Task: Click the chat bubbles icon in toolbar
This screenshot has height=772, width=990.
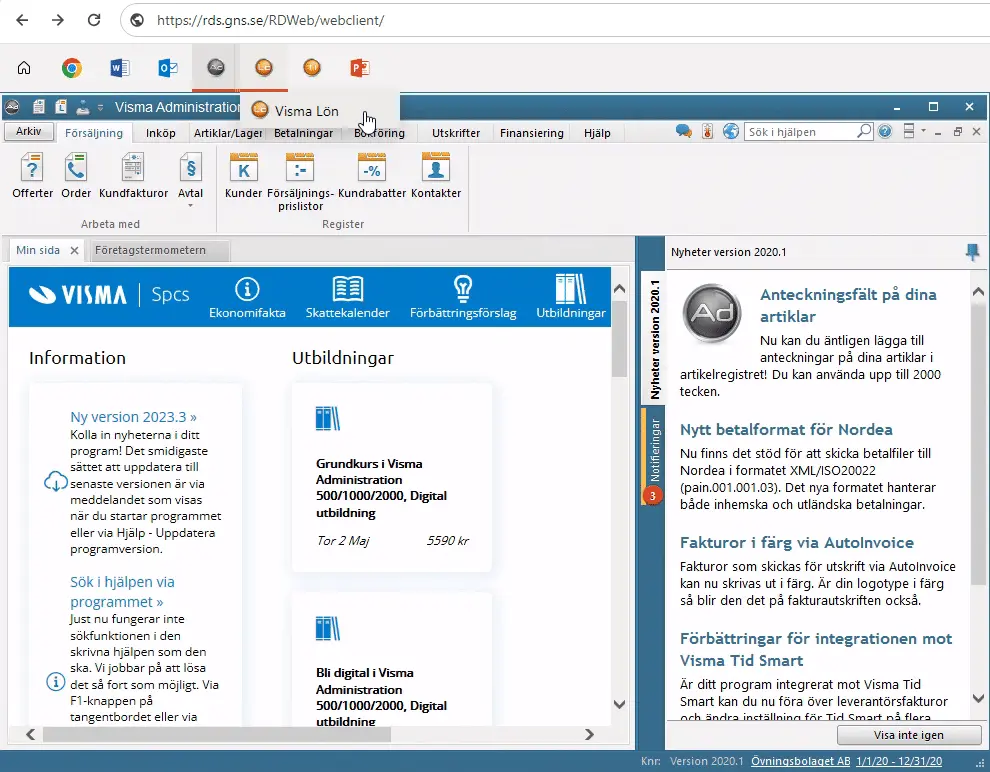Action: [683, 131]
